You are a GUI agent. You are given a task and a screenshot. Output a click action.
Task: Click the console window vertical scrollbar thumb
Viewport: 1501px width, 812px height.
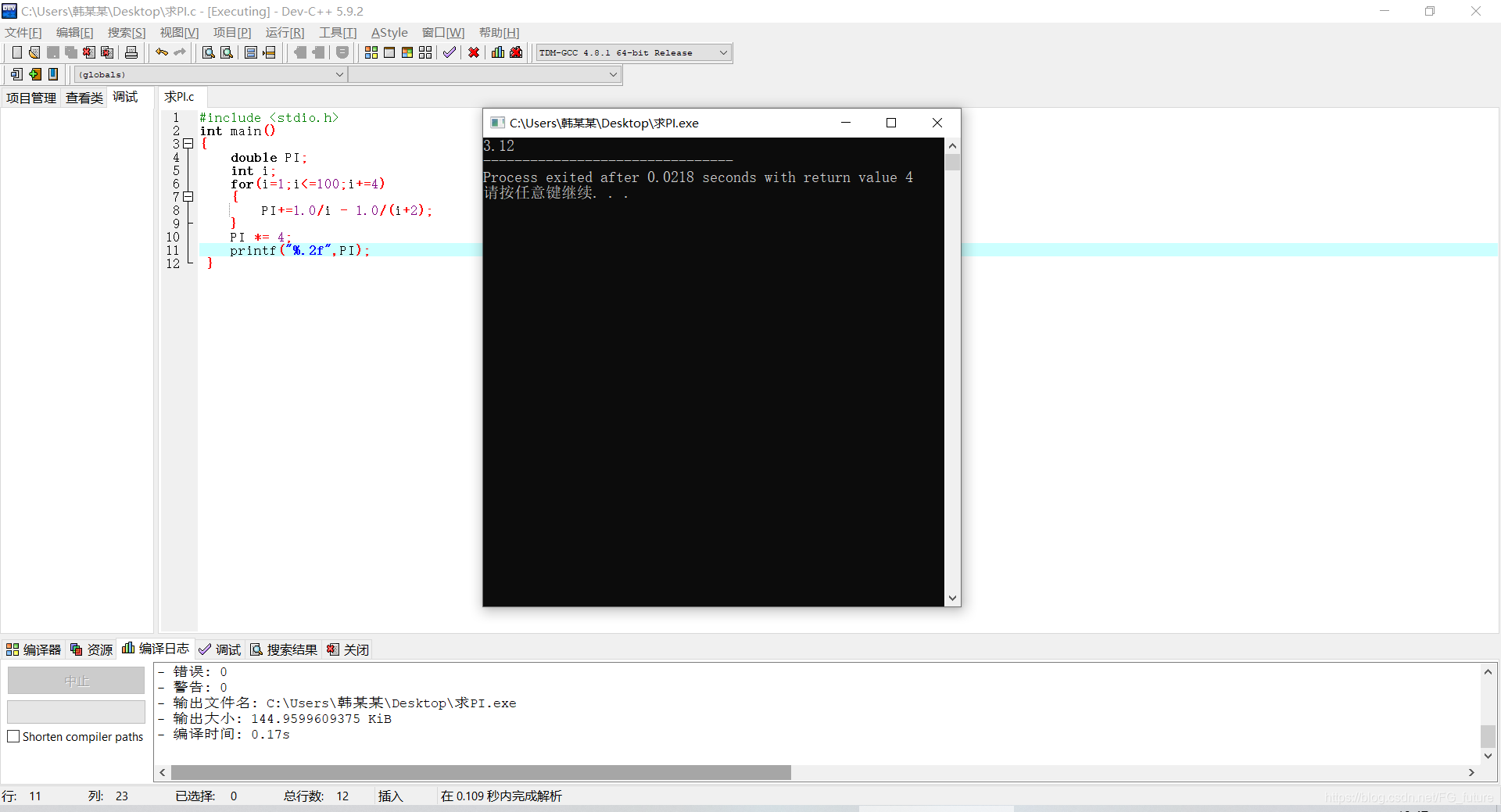pyautogui.click(x=952, y=162)
